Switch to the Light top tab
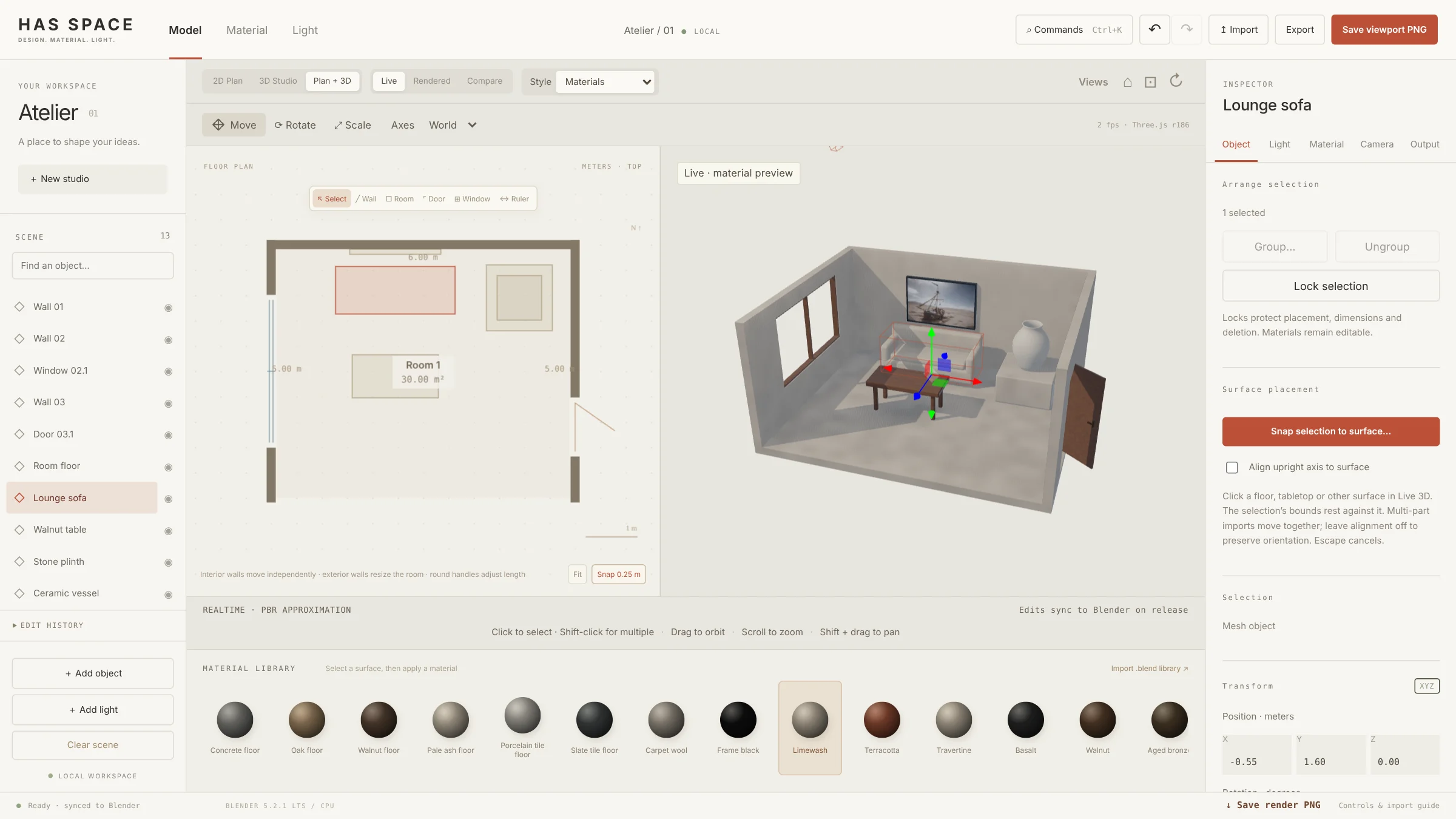Viewport: 1456px width, 819px height. (x=305, y=30)
